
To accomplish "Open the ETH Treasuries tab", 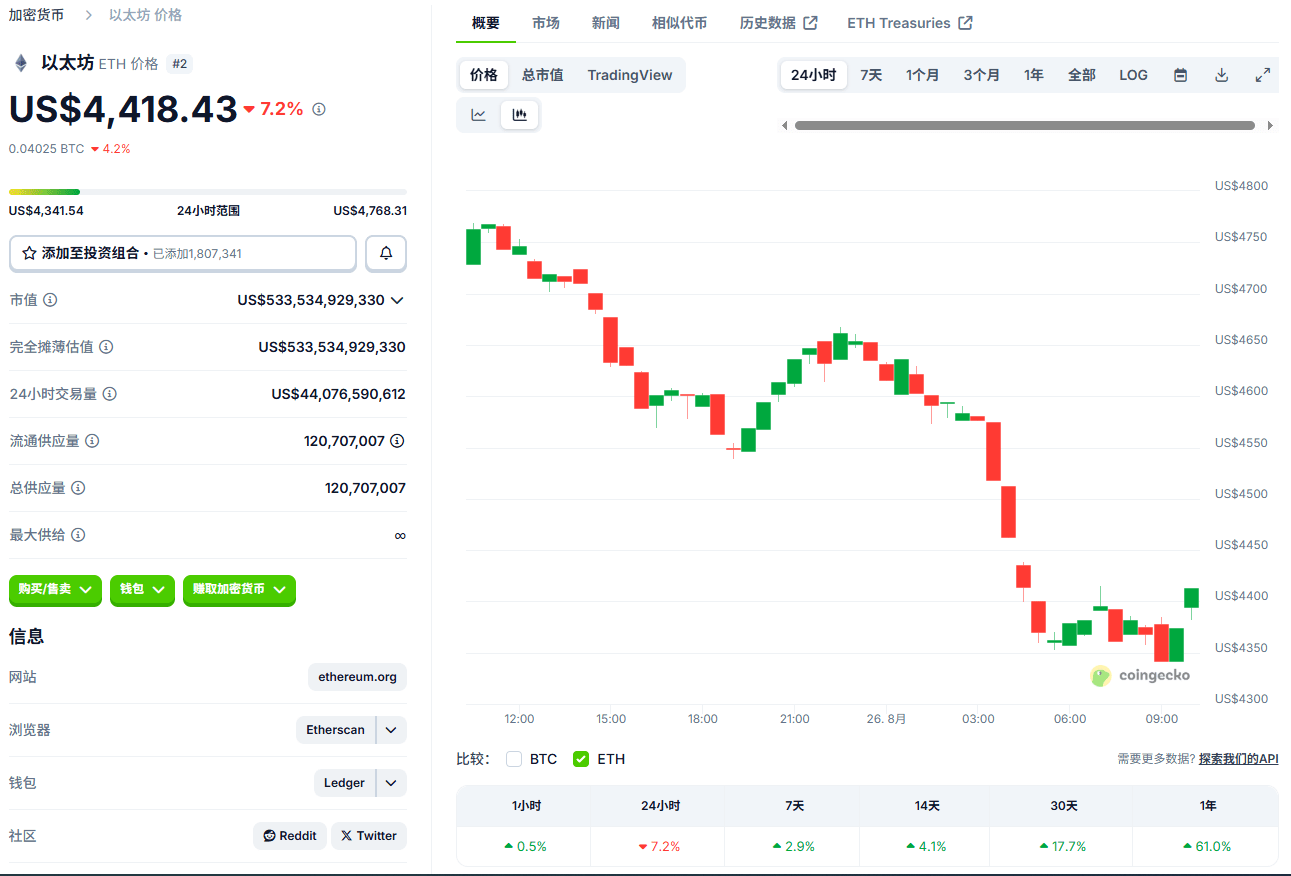I will [909, 23].
